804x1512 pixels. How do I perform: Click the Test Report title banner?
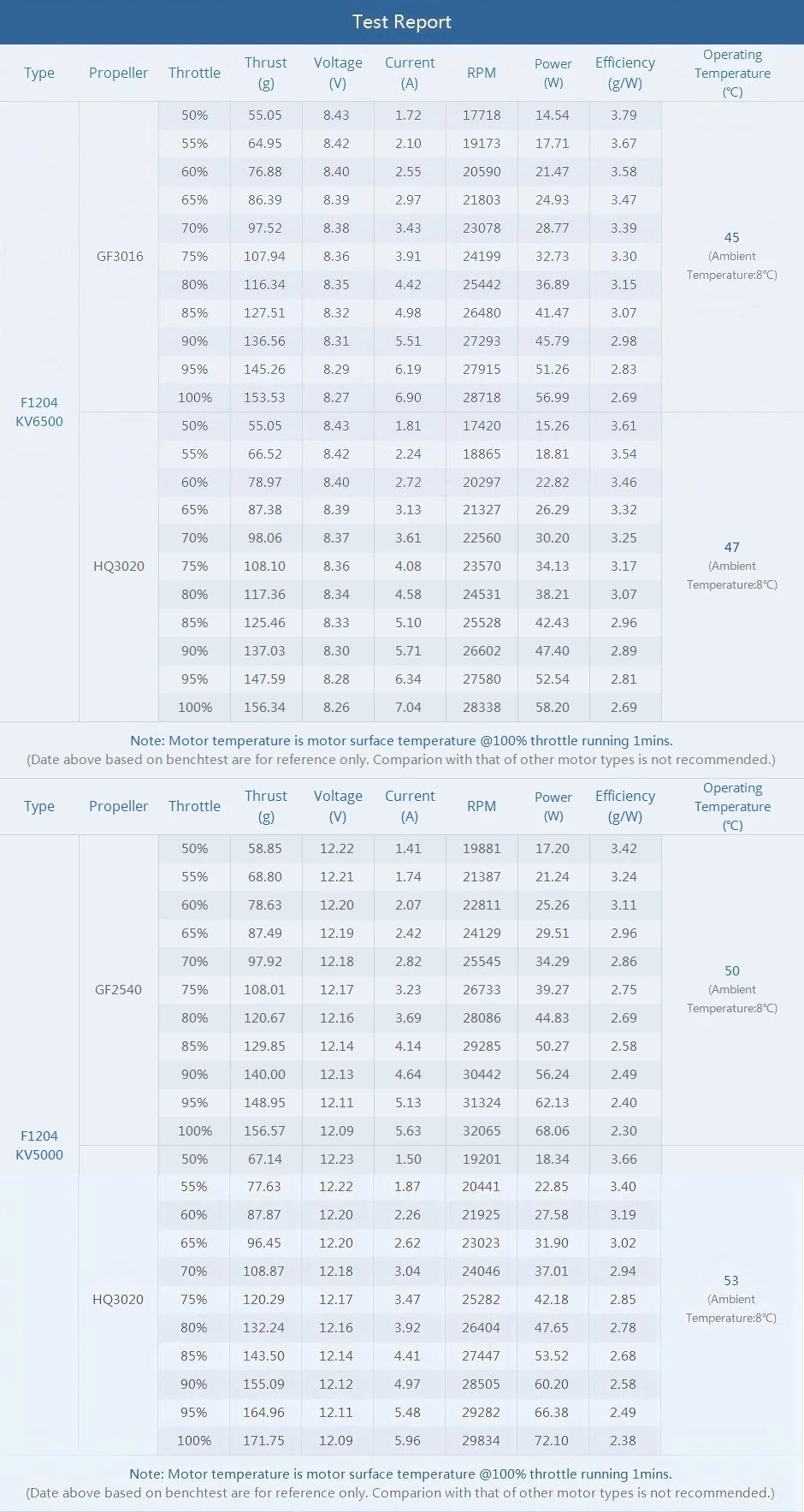coord(401,22)
